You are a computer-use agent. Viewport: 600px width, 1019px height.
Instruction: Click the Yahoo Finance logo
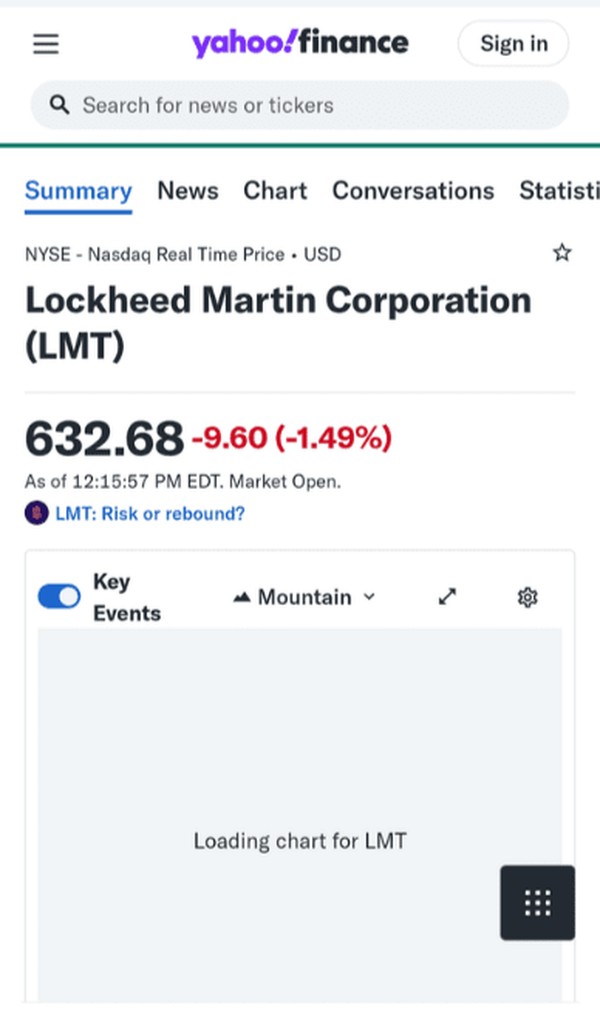point(300,43)
